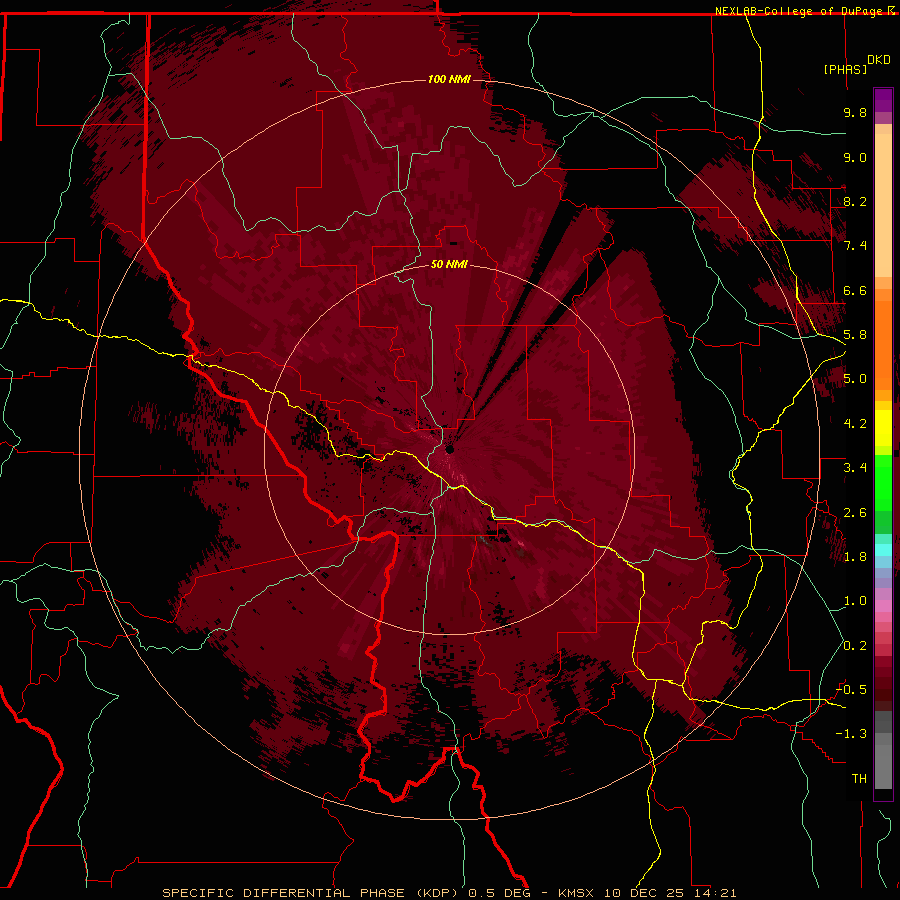
Task: Click the 0.2 color scale value
Action: tap(855, 646)
